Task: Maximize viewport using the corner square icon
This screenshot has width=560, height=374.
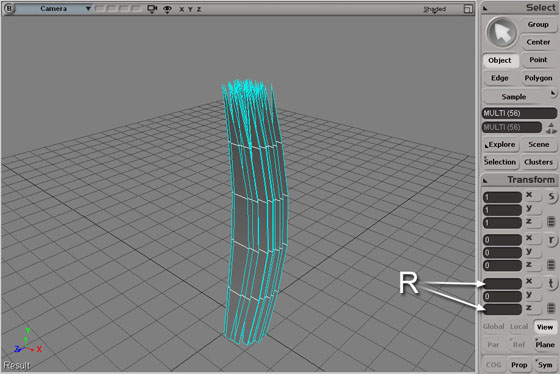Action: 468,9
